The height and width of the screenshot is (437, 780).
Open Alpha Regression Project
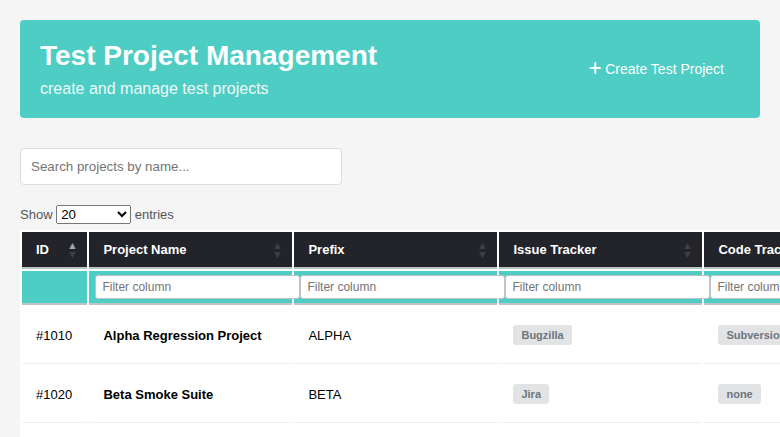point(182,335)
